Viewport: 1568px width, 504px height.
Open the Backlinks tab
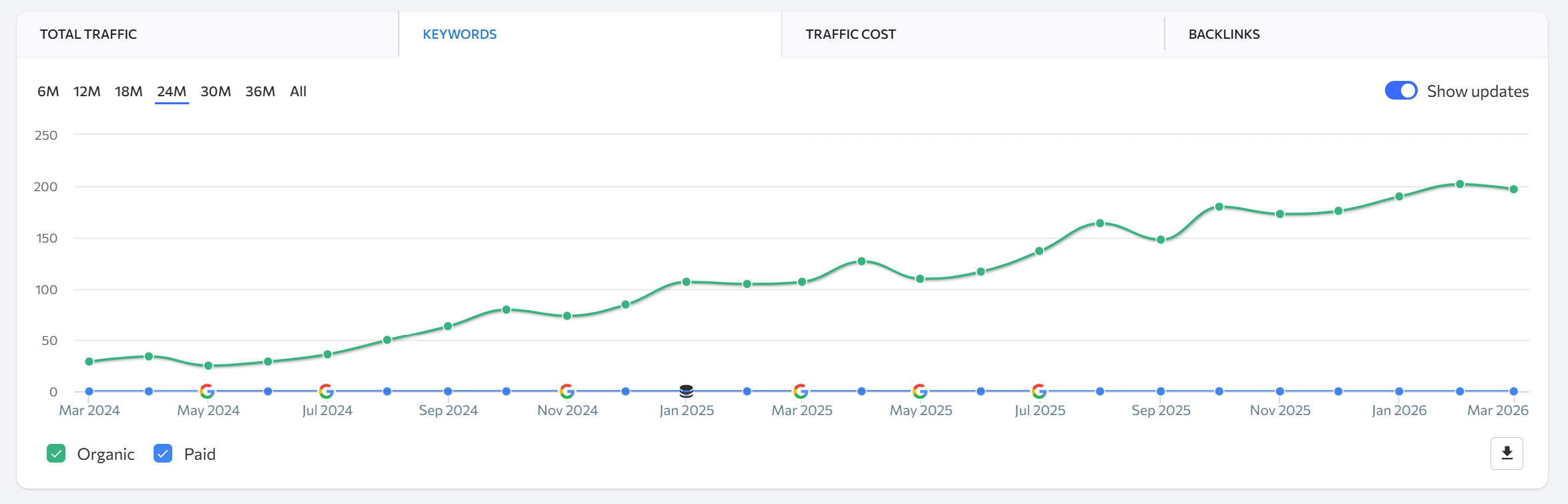(1223, 34)
